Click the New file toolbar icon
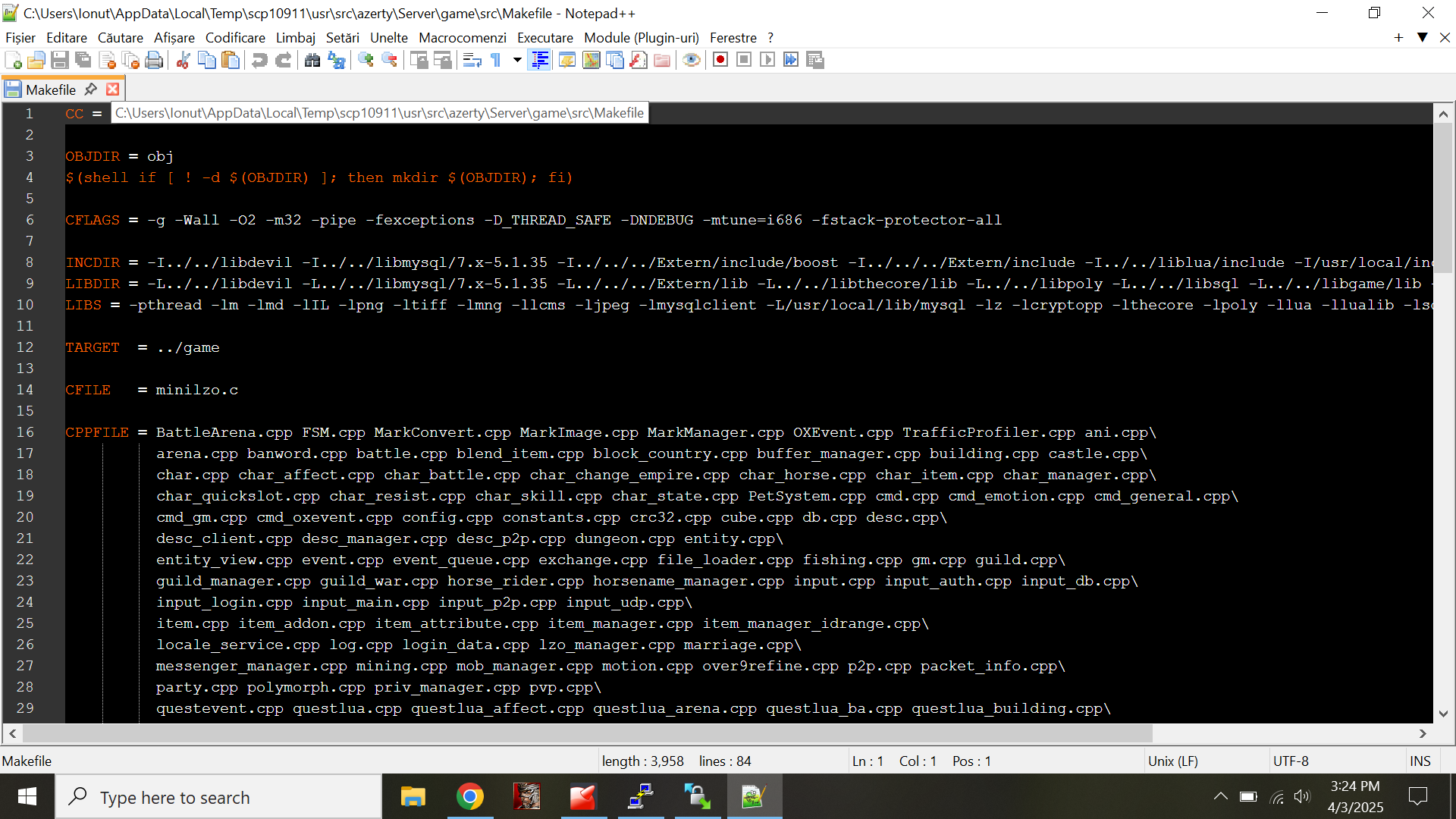This screenshot has width=1456, height=819. click(x=13, y=61)
